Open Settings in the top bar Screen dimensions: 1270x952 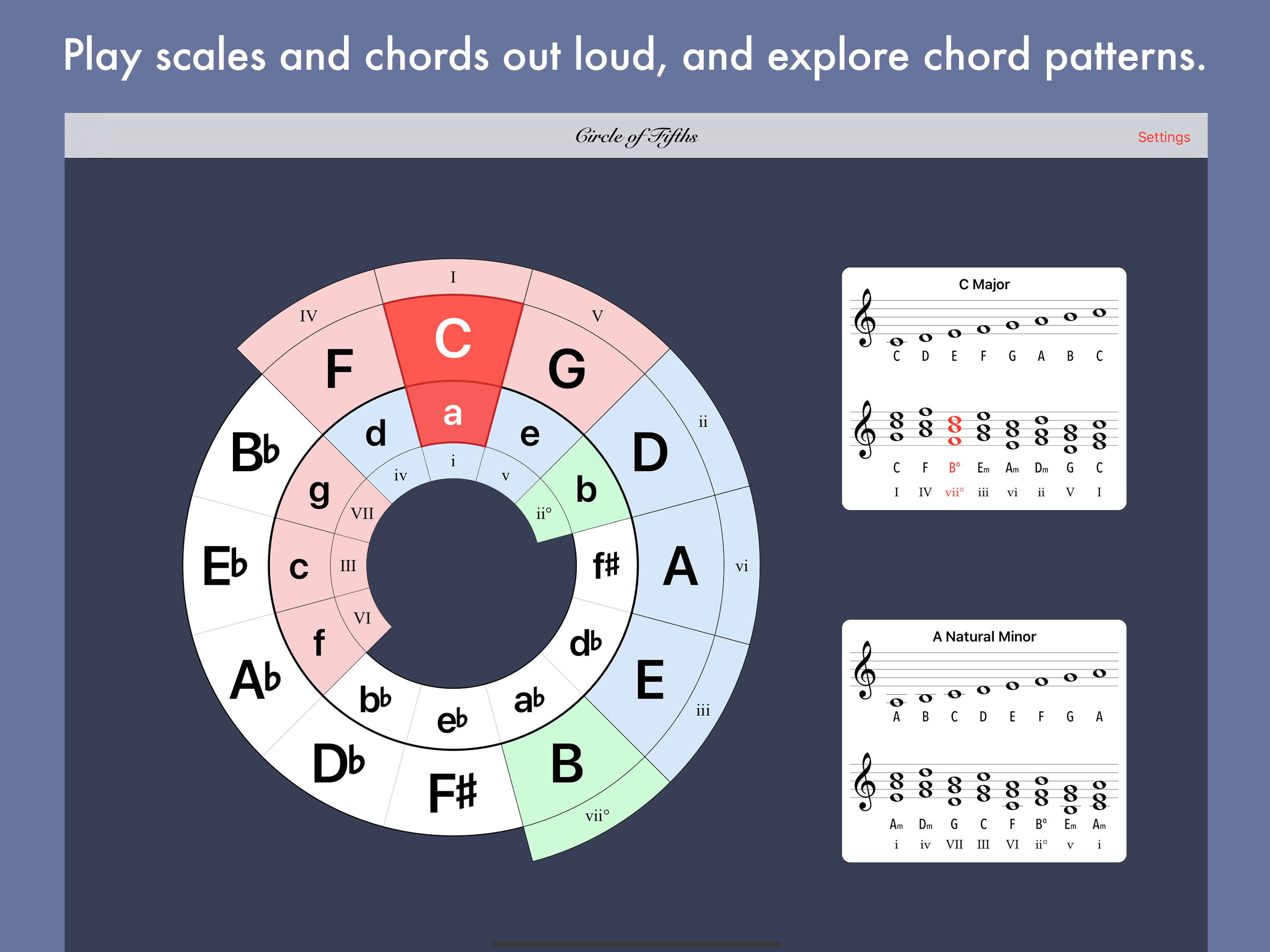pyautogui.click(x=1163, y=137)
